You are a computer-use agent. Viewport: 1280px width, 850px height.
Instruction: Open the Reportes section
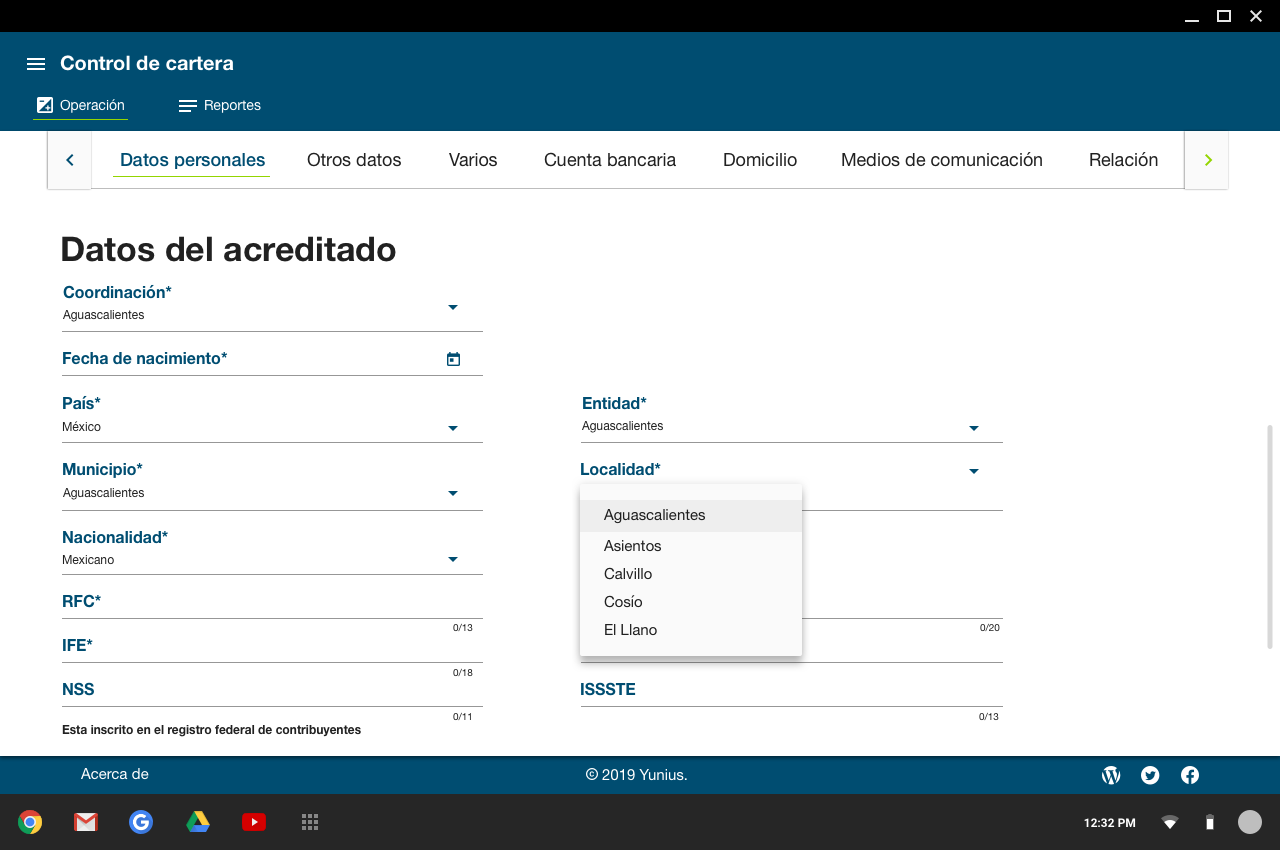pyautogui.click(x=220, y=106)
